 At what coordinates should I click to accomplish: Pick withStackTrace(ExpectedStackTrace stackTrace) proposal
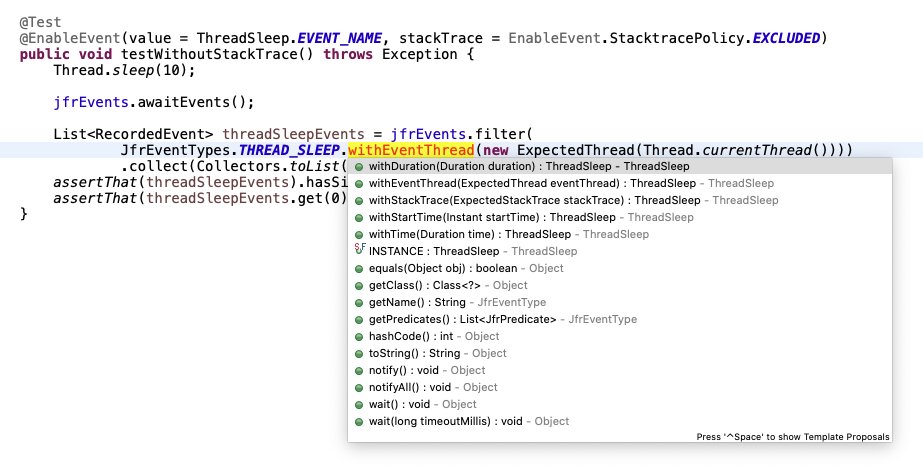(x=619, y=200)
